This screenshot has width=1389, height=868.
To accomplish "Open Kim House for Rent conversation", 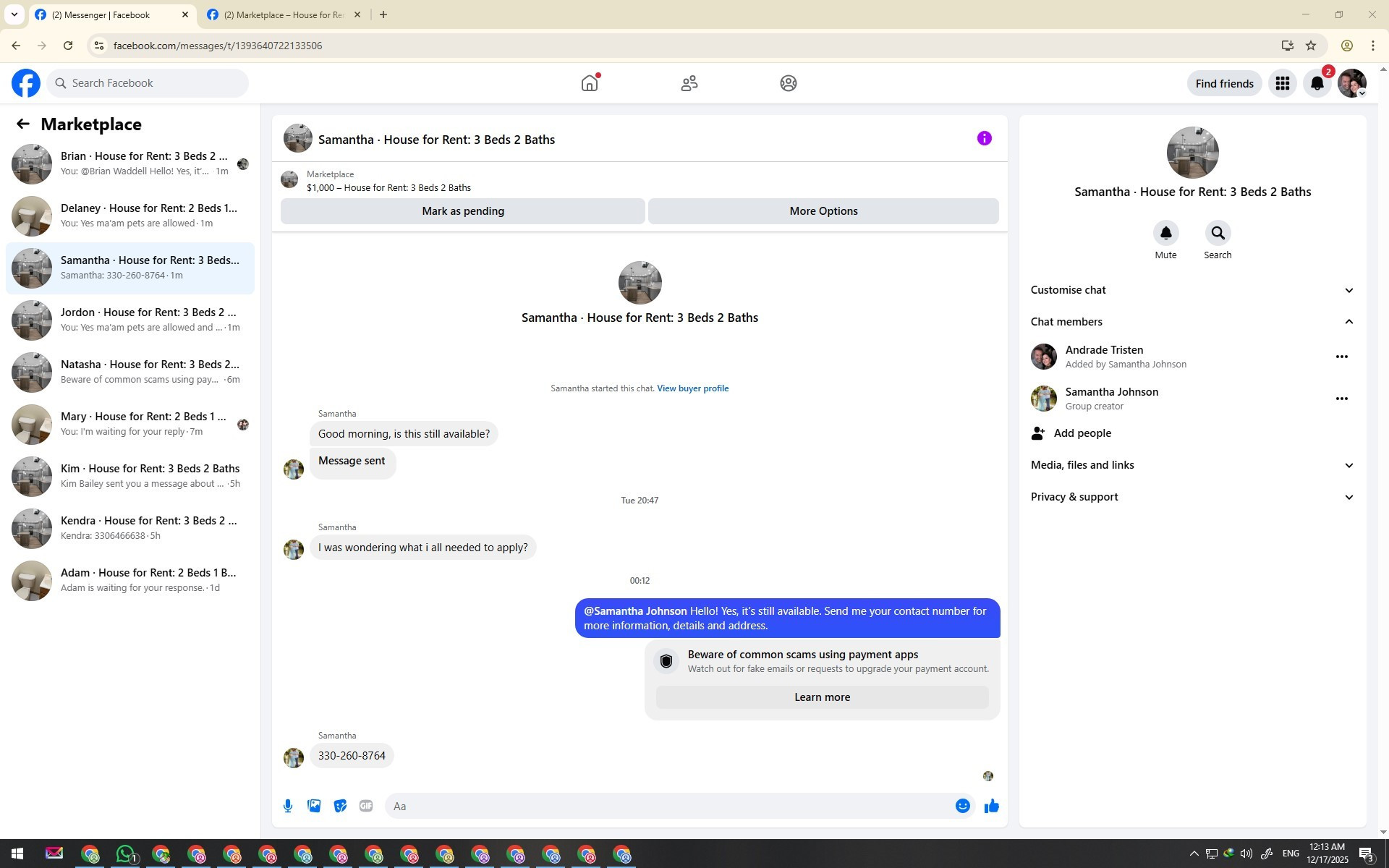I will pos(130,477).
